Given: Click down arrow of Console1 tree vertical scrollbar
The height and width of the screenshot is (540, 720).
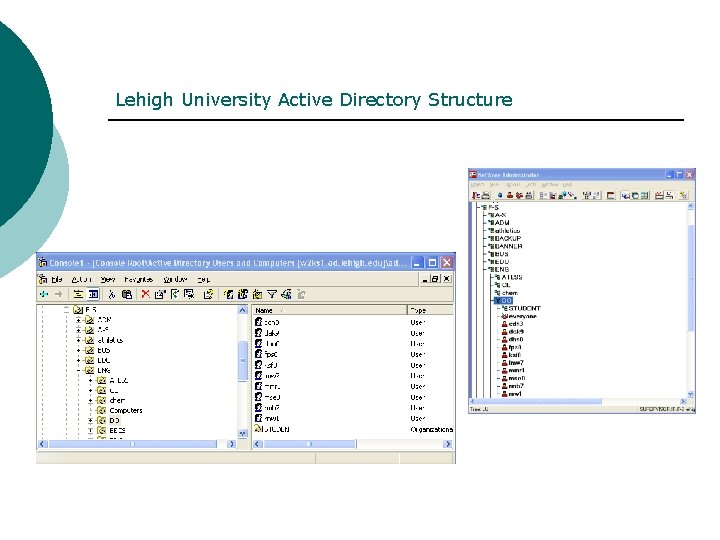Looking at the screenshot, I should tap(243, 433).
